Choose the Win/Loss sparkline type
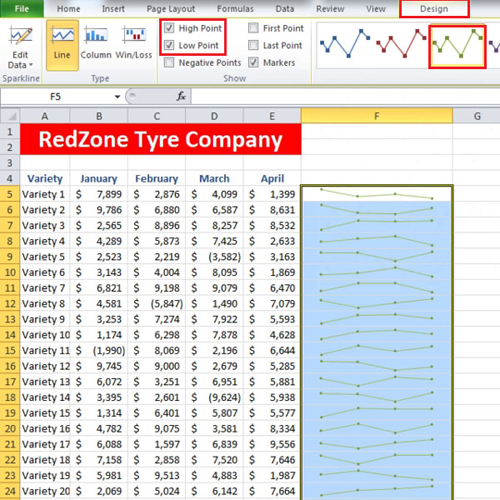 pos(134,43)
